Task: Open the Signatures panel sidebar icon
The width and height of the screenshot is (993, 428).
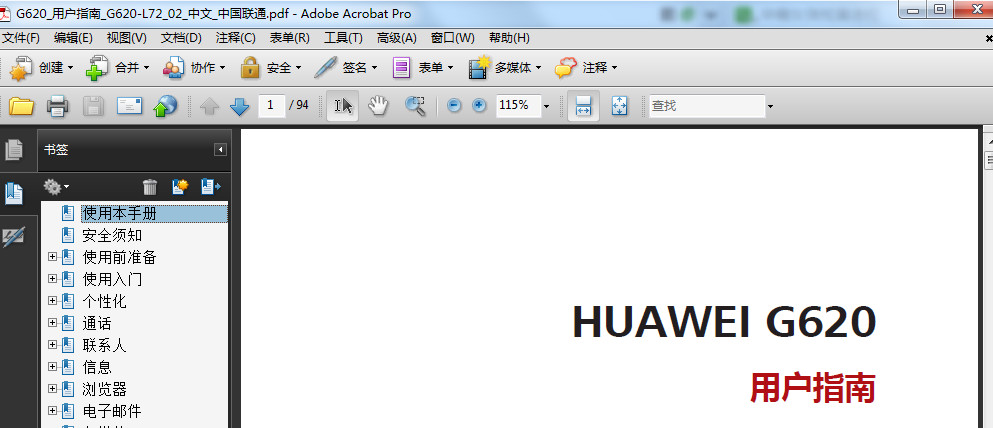Action: click(13, 237)
